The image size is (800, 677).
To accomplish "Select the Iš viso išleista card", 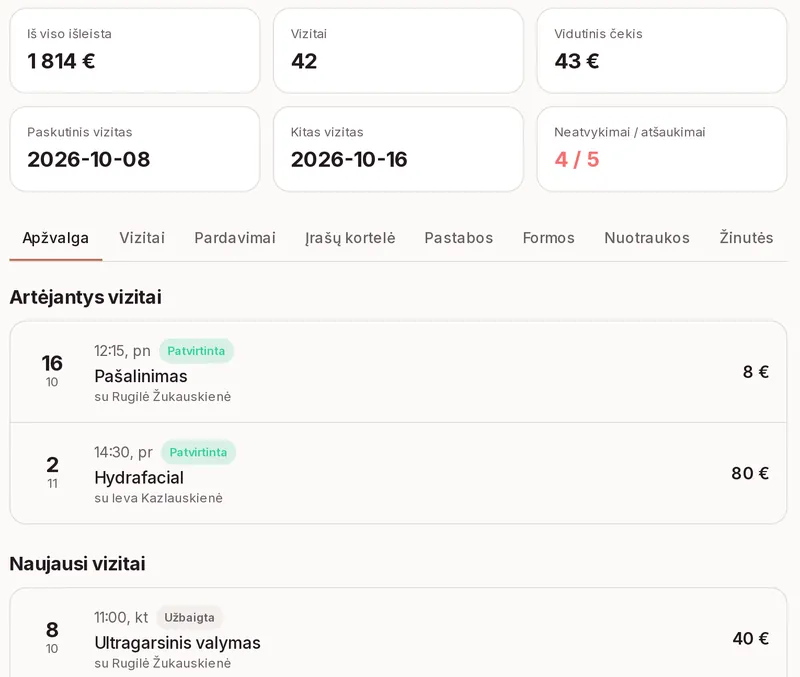I will tap(135, 51).
